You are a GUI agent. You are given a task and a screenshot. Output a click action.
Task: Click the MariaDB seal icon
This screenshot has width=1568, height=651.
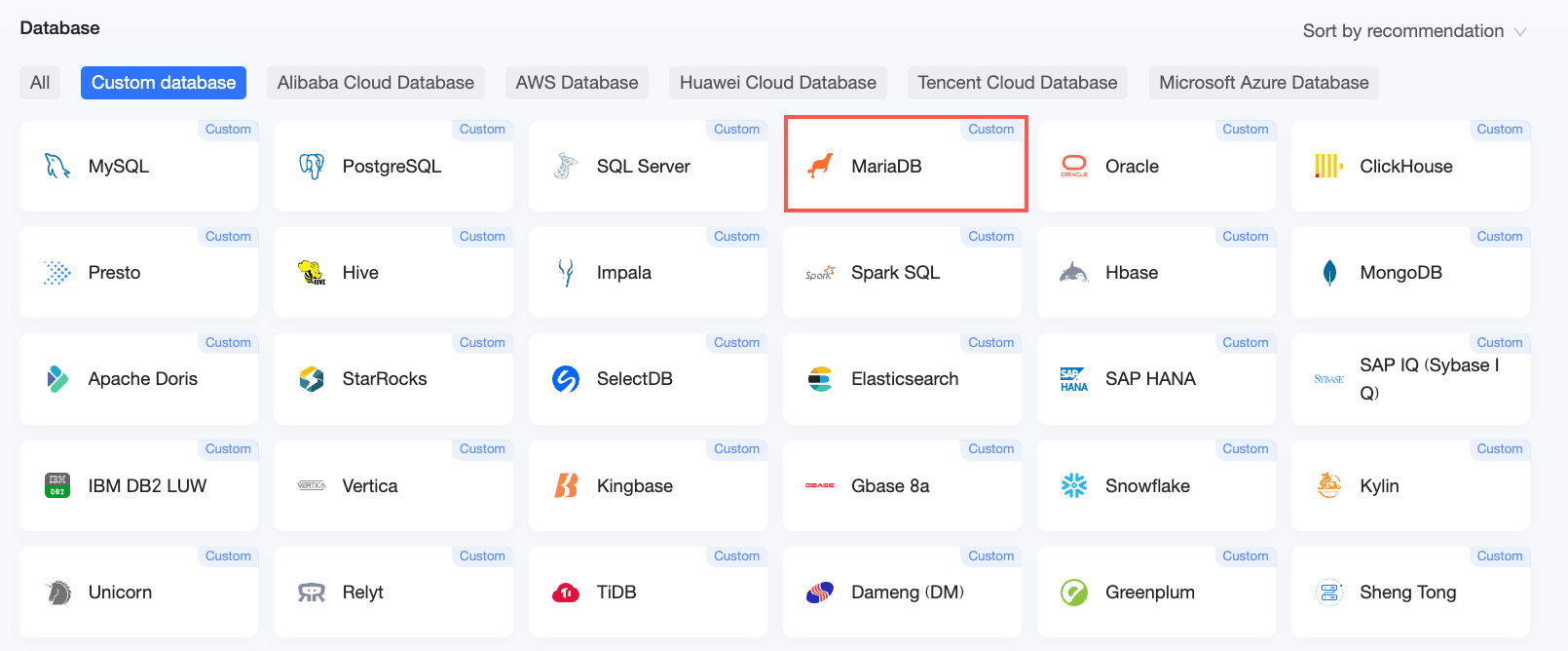(x=820, y=166)
